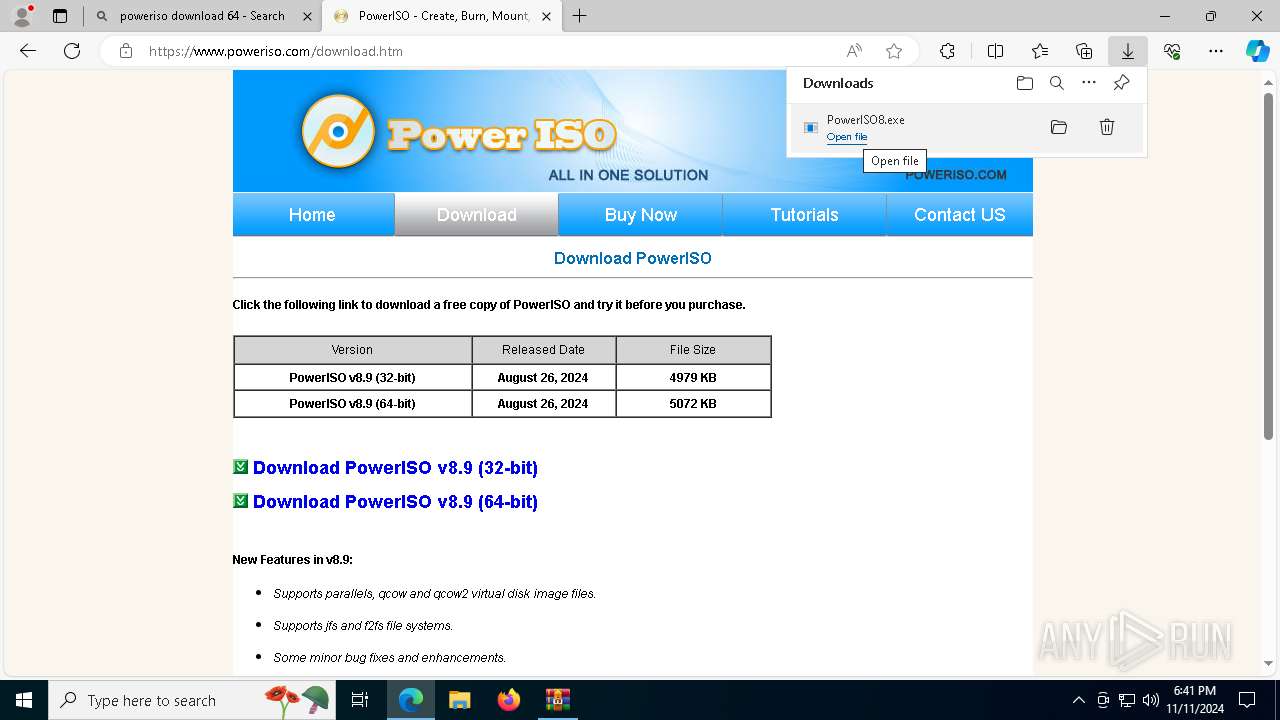The width and height of the screenshot is (1280, 720).
Task: Open the Favorites list icon
Action: [1040, 51]
